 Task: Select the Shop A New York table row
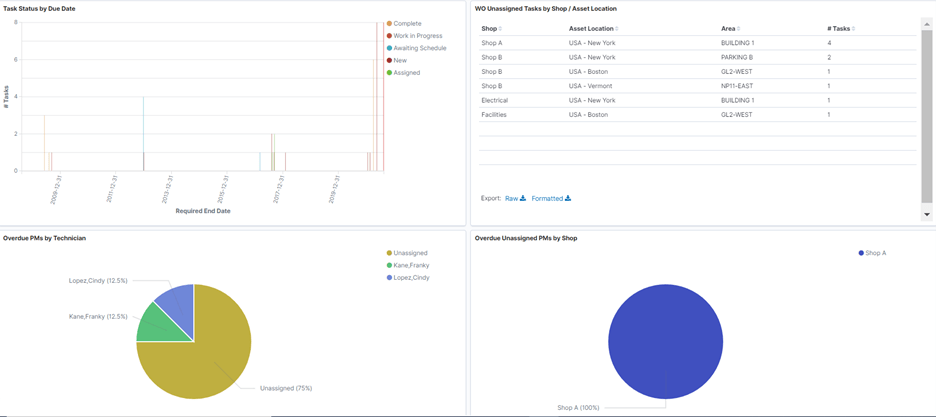(697, 43)
